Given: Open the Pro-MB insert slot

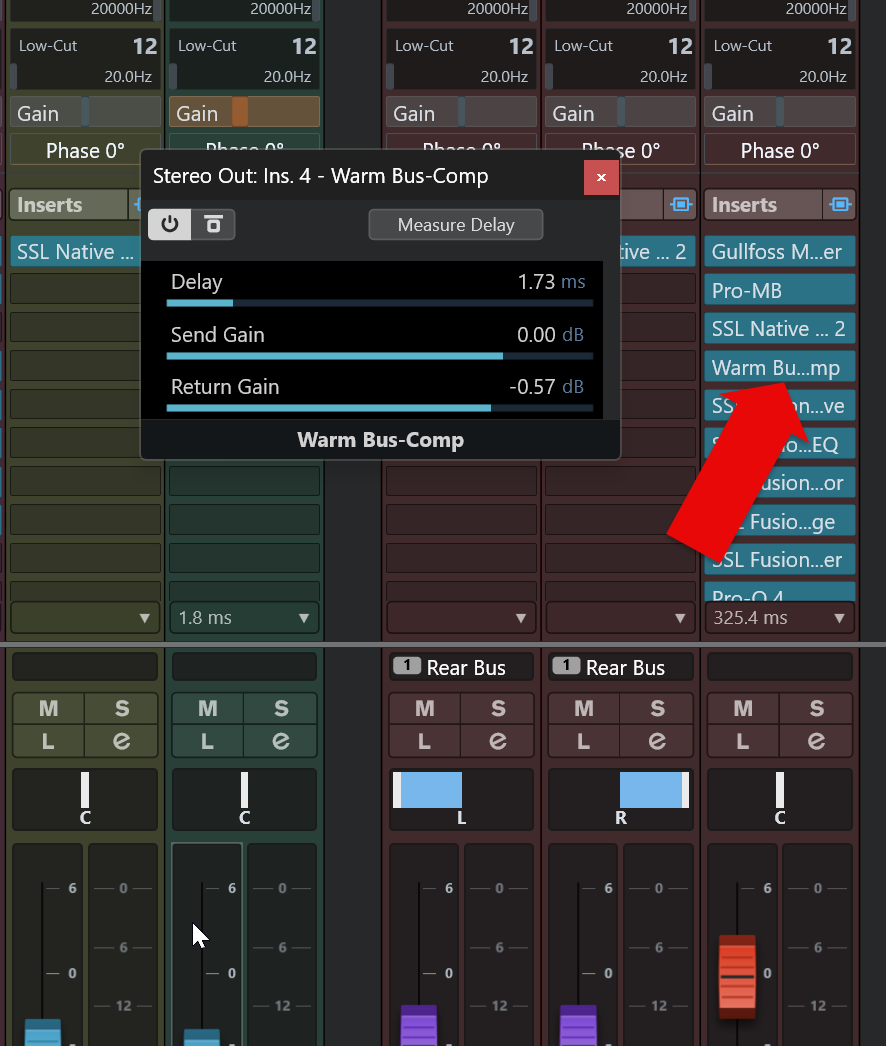Looking at the screenshot, I should point(779,290).
